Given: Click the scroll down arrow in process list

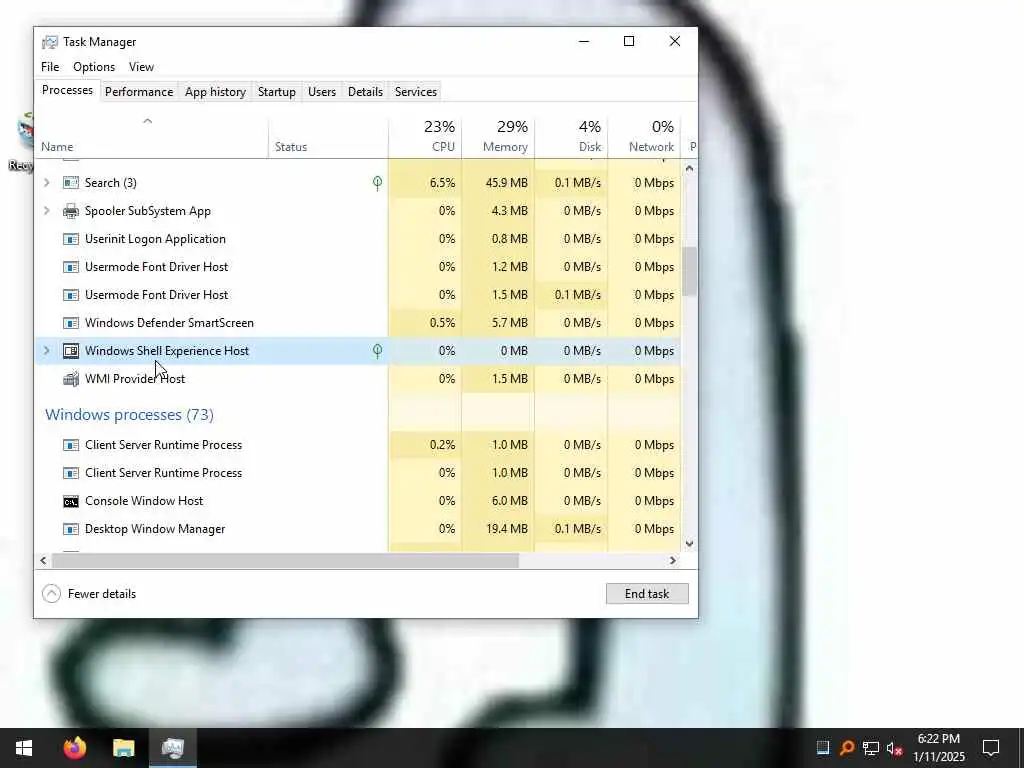Looking at the screenshot, I should coord(690,543).
